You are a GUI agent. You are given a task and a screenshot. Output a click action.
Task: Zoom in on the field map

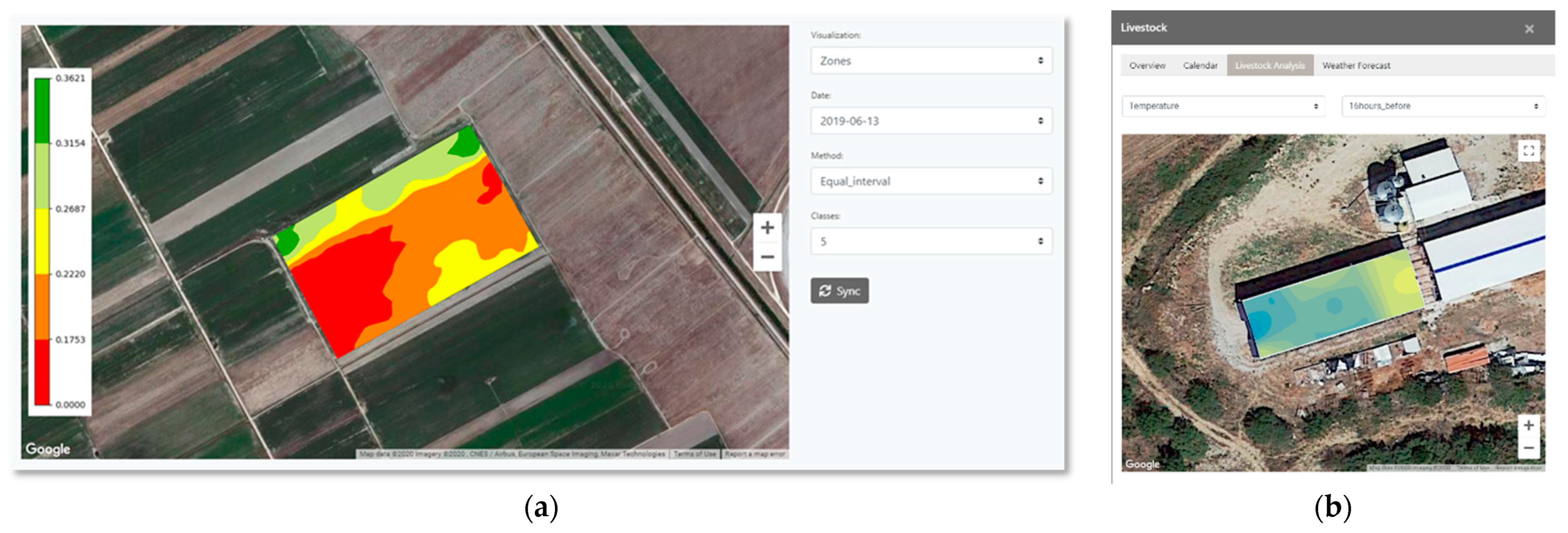767,227
